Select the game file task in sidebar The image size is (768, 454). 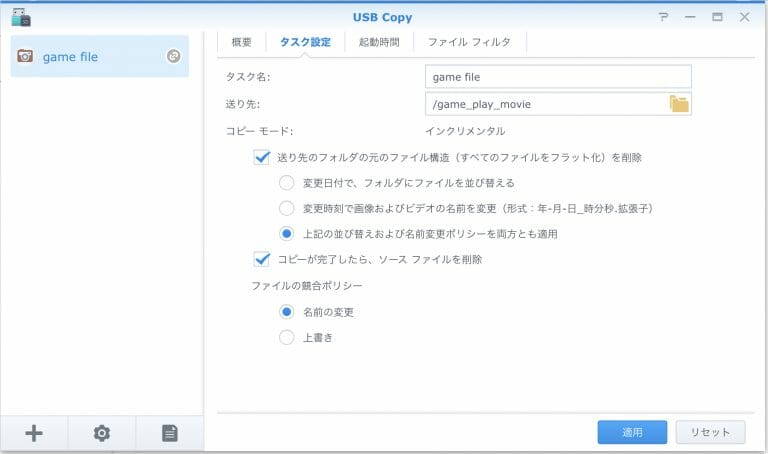pyautogui.click(x=100, y=56)
